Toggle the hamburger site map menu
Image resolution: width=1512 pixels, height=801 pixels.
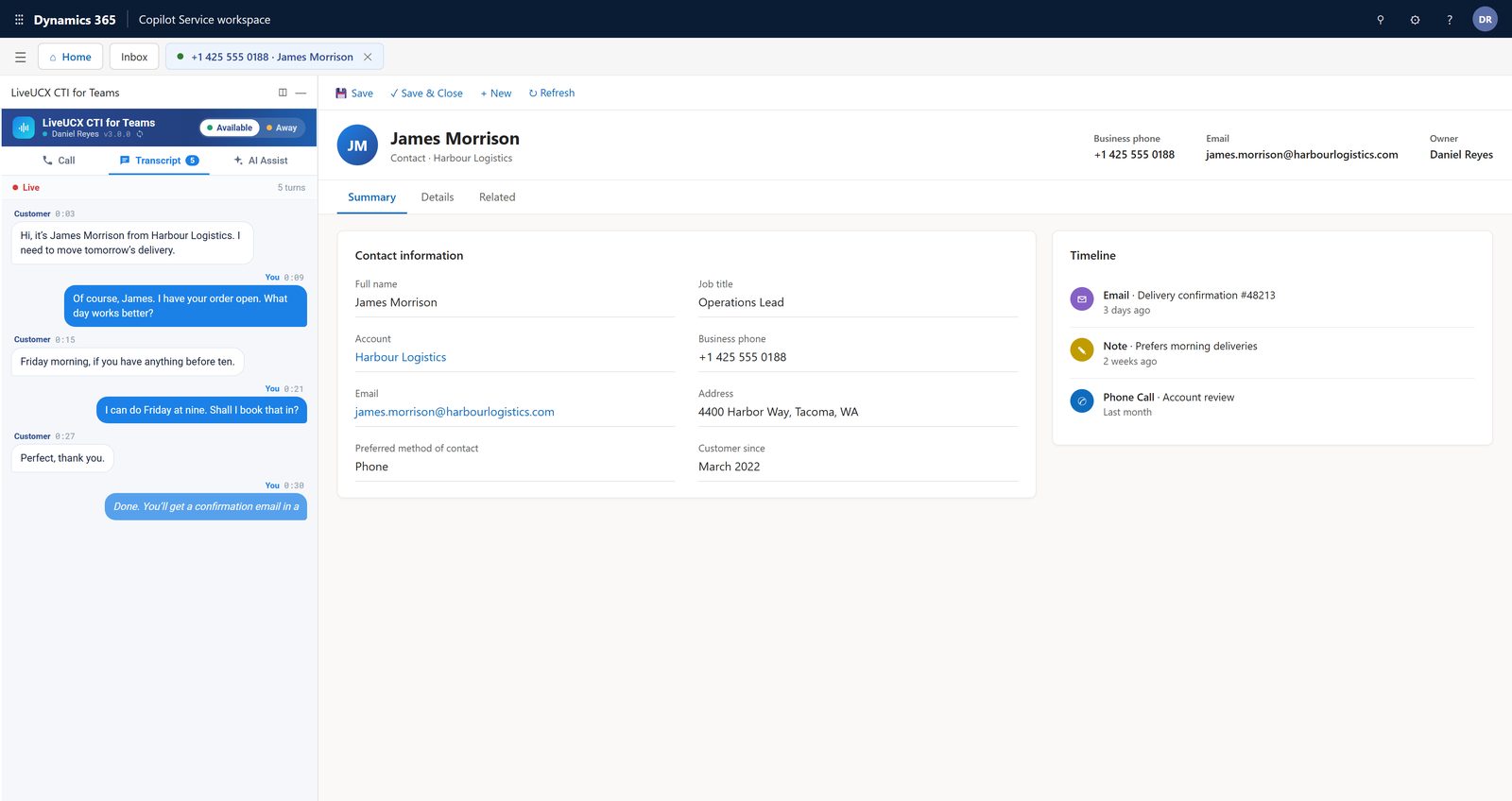click(x=20, y=57)
